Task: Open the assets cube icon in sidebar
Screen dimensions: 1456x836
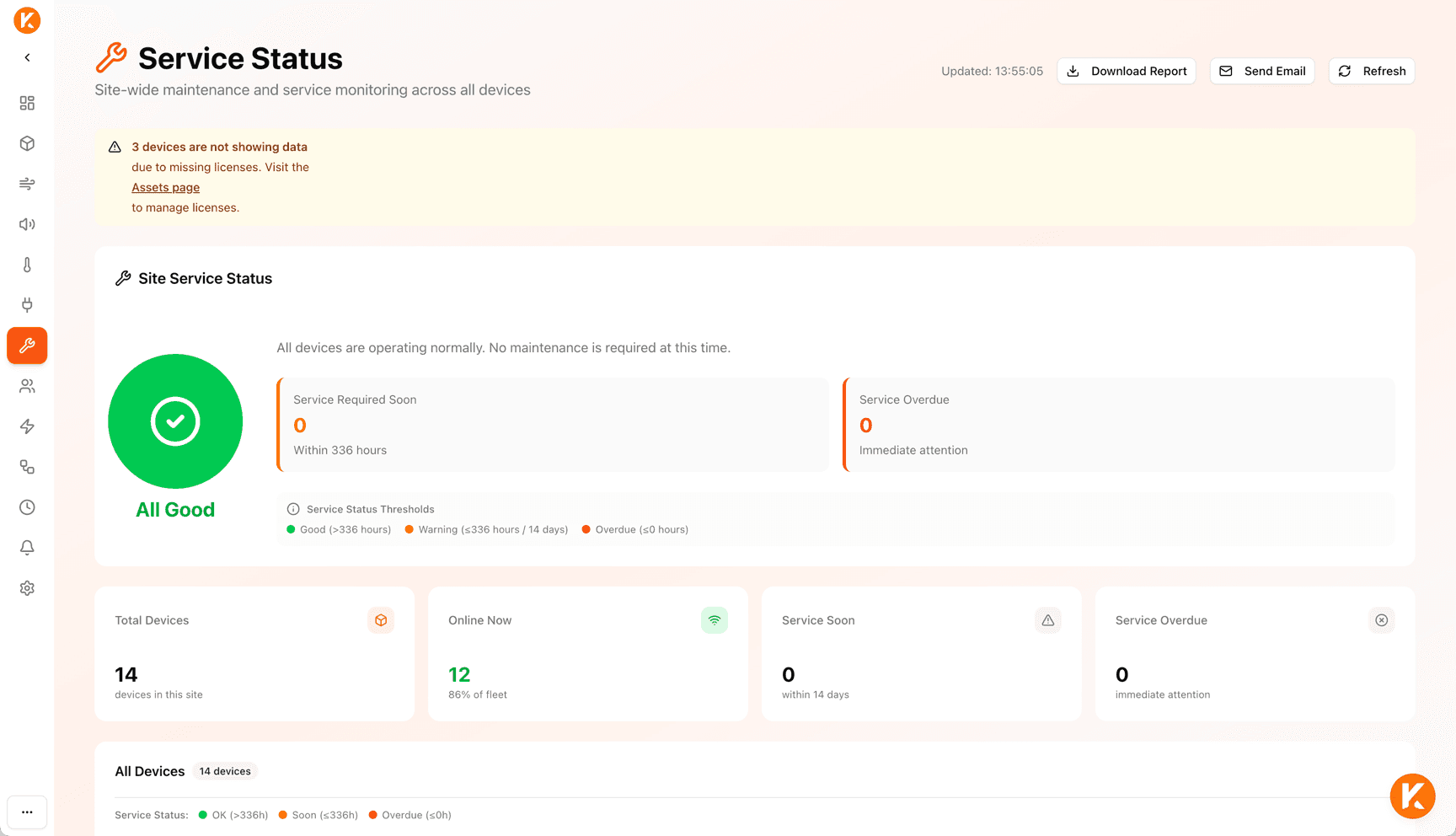Action: pos(27,143)
